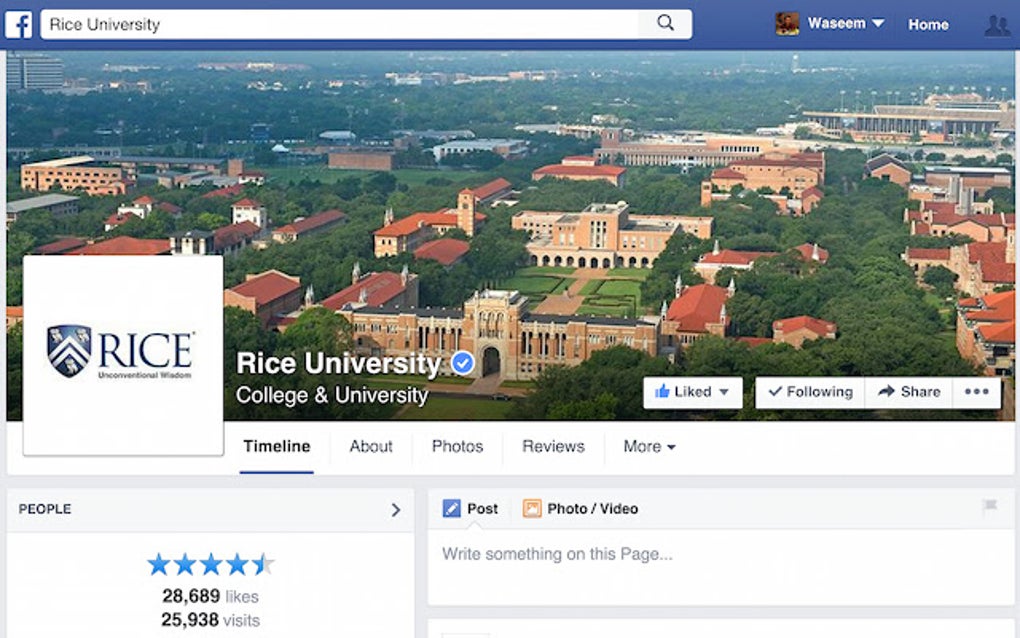The image size is (1020, 638).
Task: Expand the More tab dropdown
Action: 648,447
